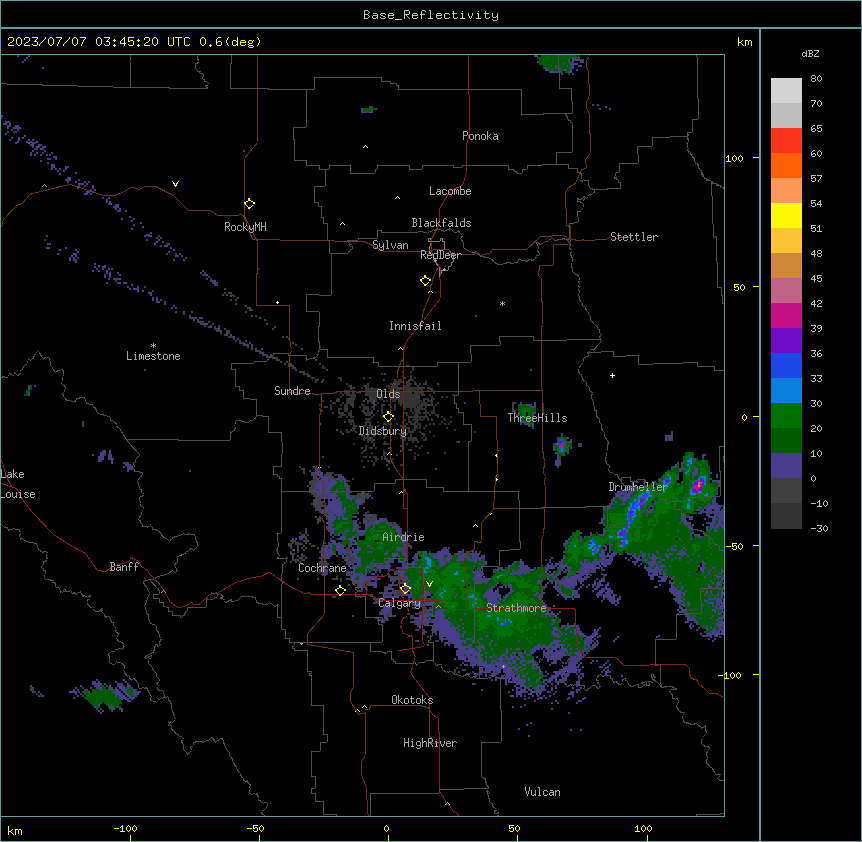Viewport: 862px width, 842px height.
Task: Click the yellow diamond marker below RedDeer
Action: (x=426, y=281)
